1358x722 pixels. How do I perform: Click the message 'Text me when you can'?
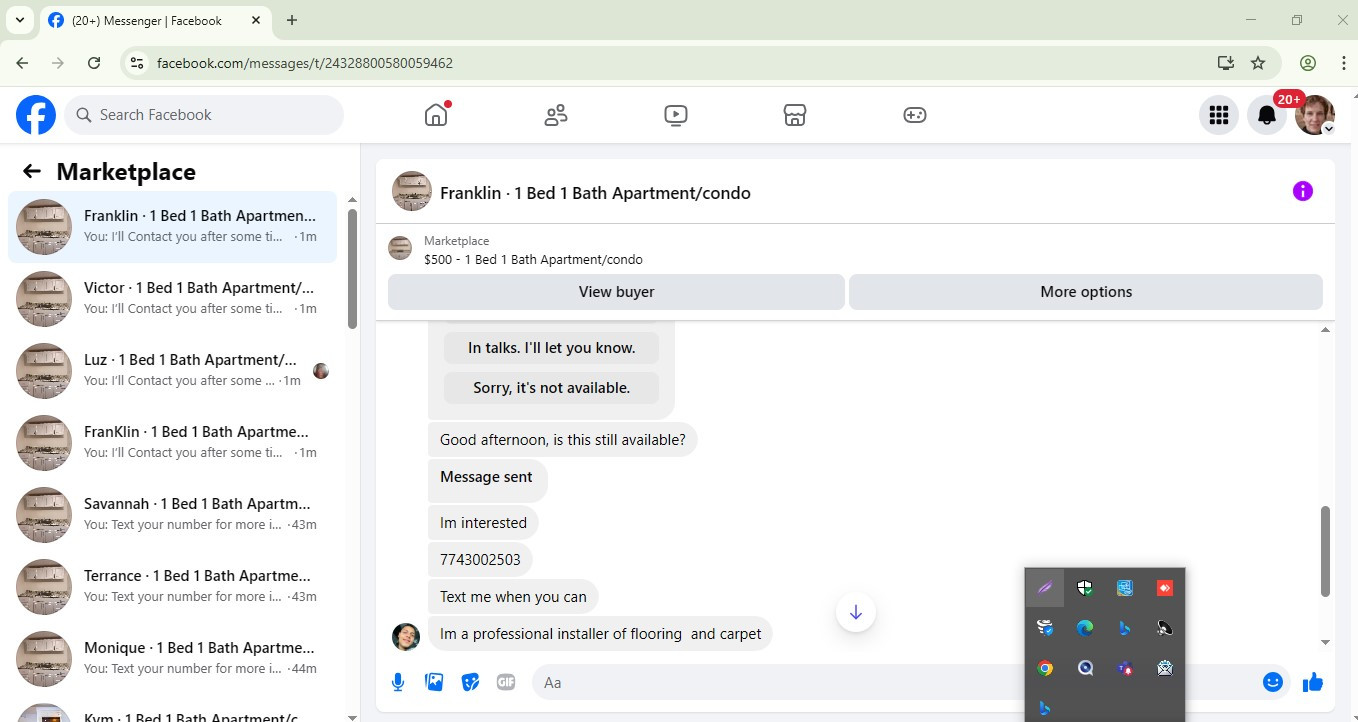click(513, 597)
